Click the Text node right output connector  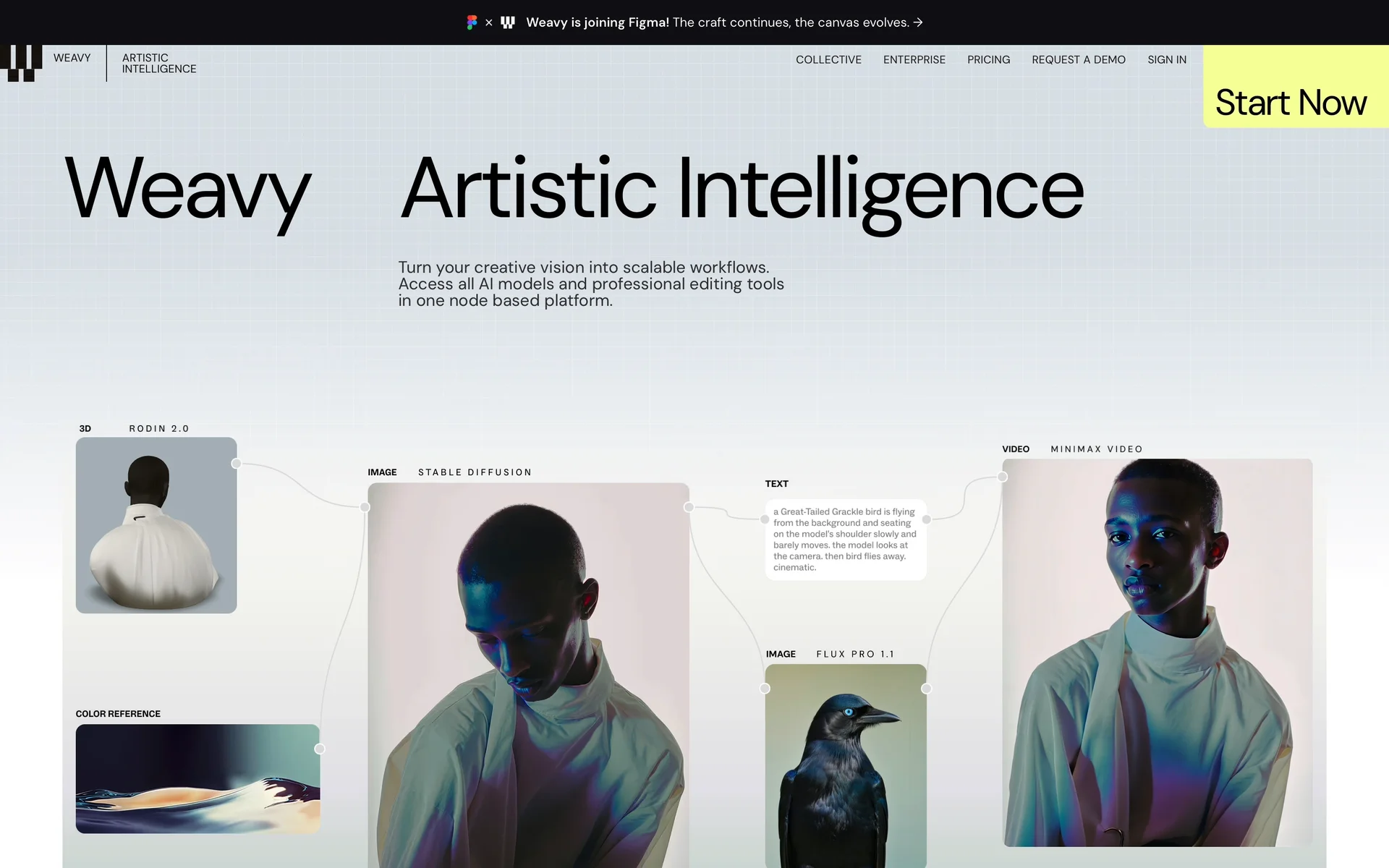click(x=927, y=519)
